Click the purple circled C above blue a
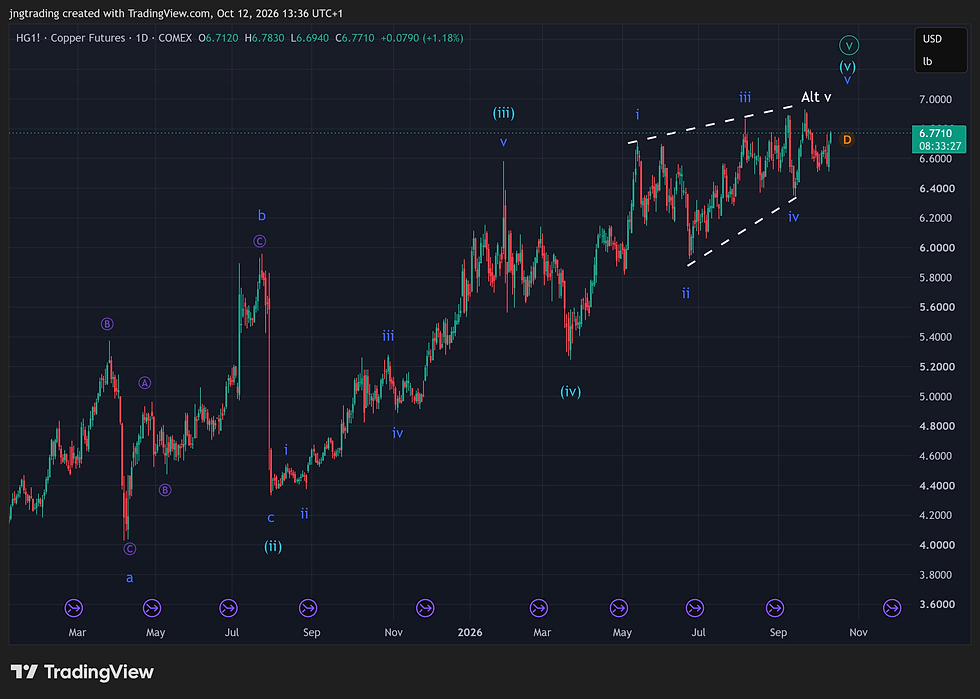The image size is (980, 699). coord(129,548)
